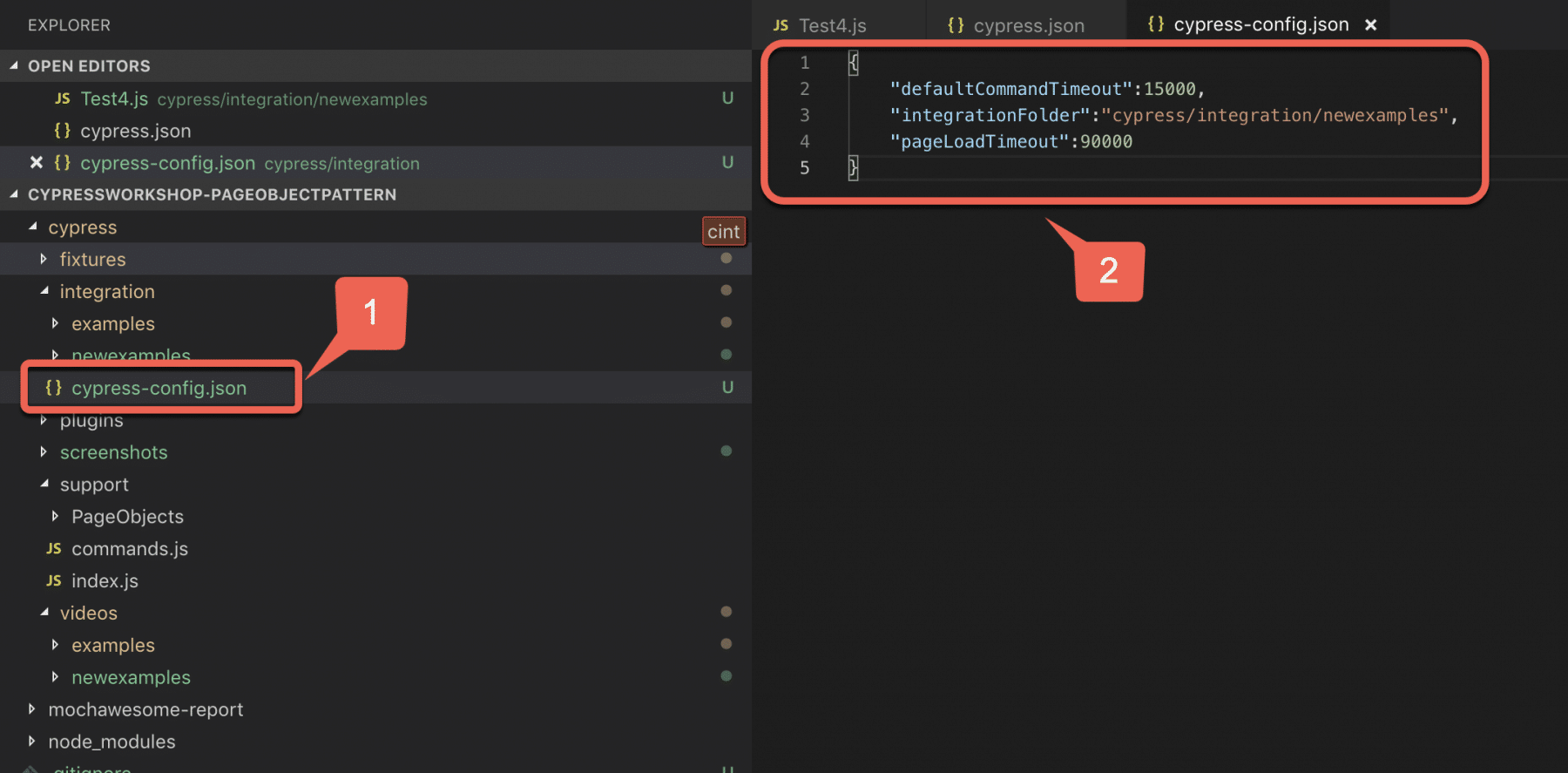Viewport: 1568px width, 773px height.
Task: Switch to the Test4.js tab
Action: [837, 25]
